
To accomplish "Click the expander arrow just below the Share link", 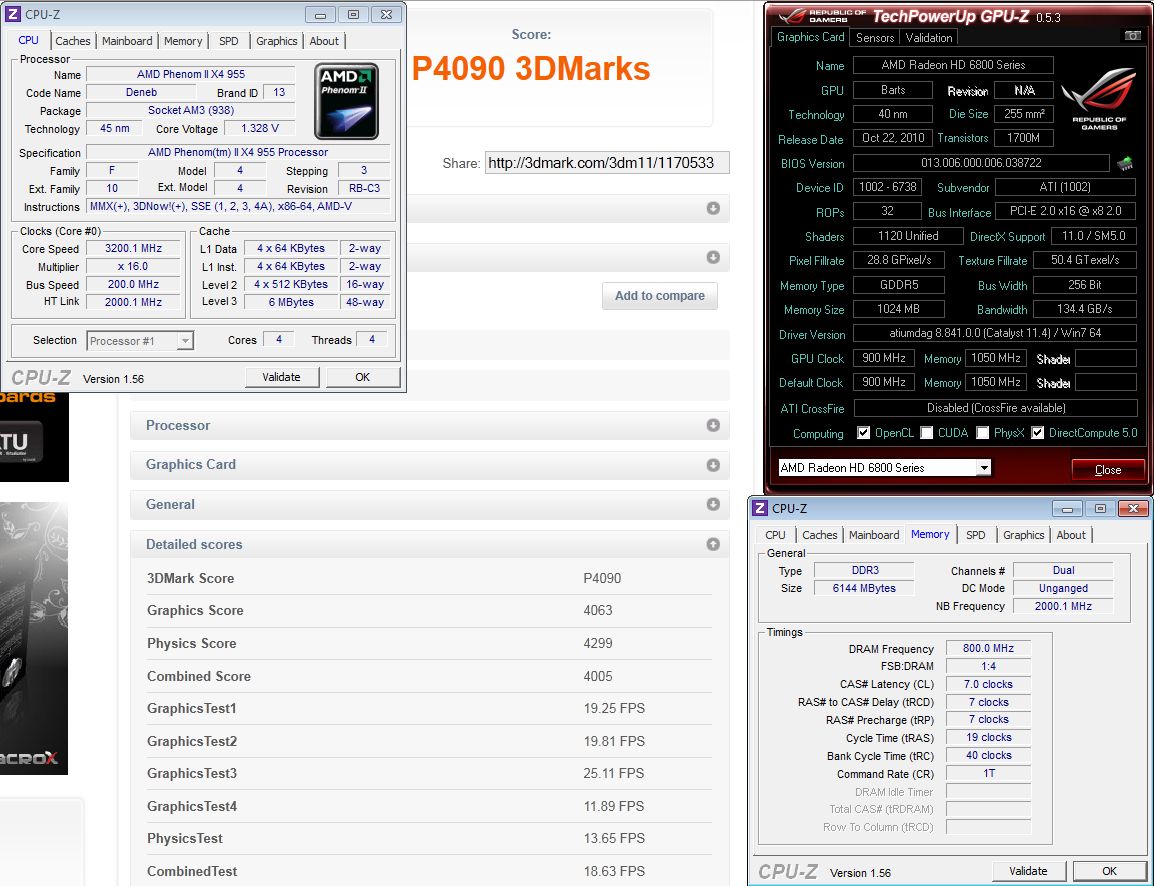I will click(713, 208).
